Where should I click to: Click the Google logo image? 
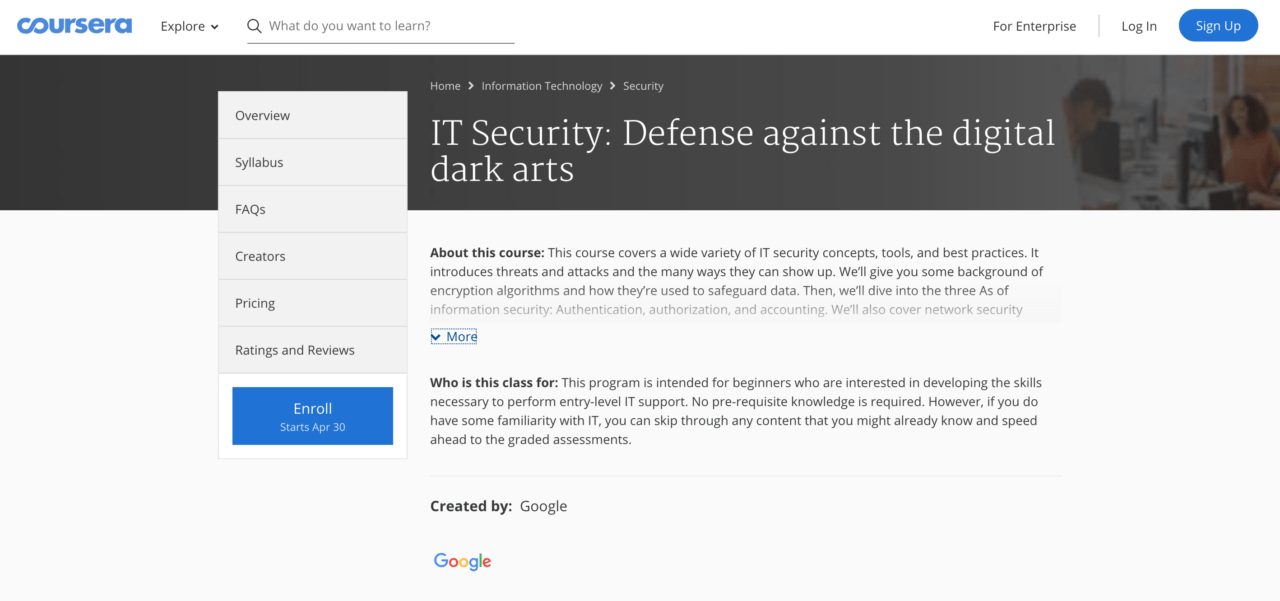462,561
